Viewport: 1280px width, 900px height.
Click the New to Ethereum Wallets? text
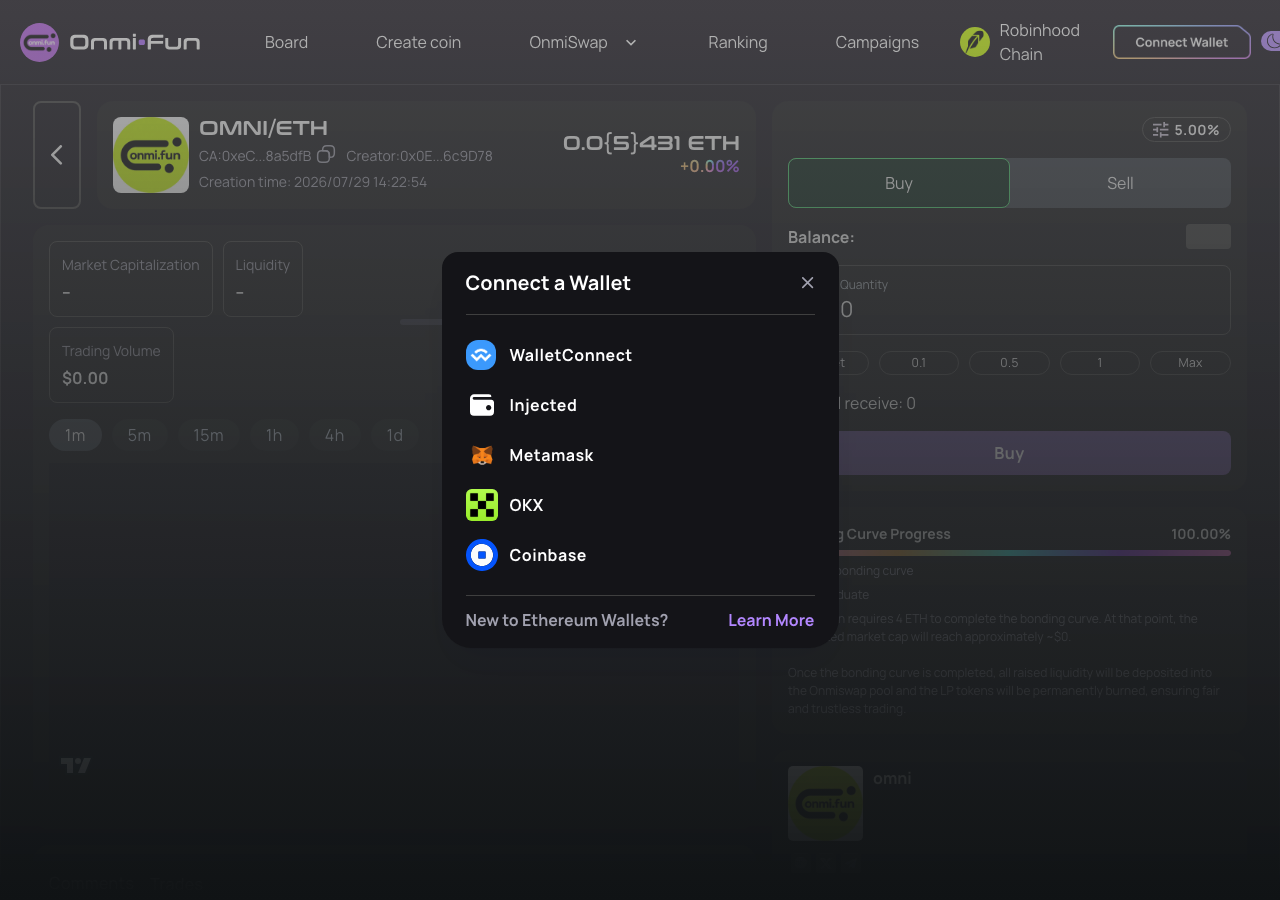pos(567,620)
